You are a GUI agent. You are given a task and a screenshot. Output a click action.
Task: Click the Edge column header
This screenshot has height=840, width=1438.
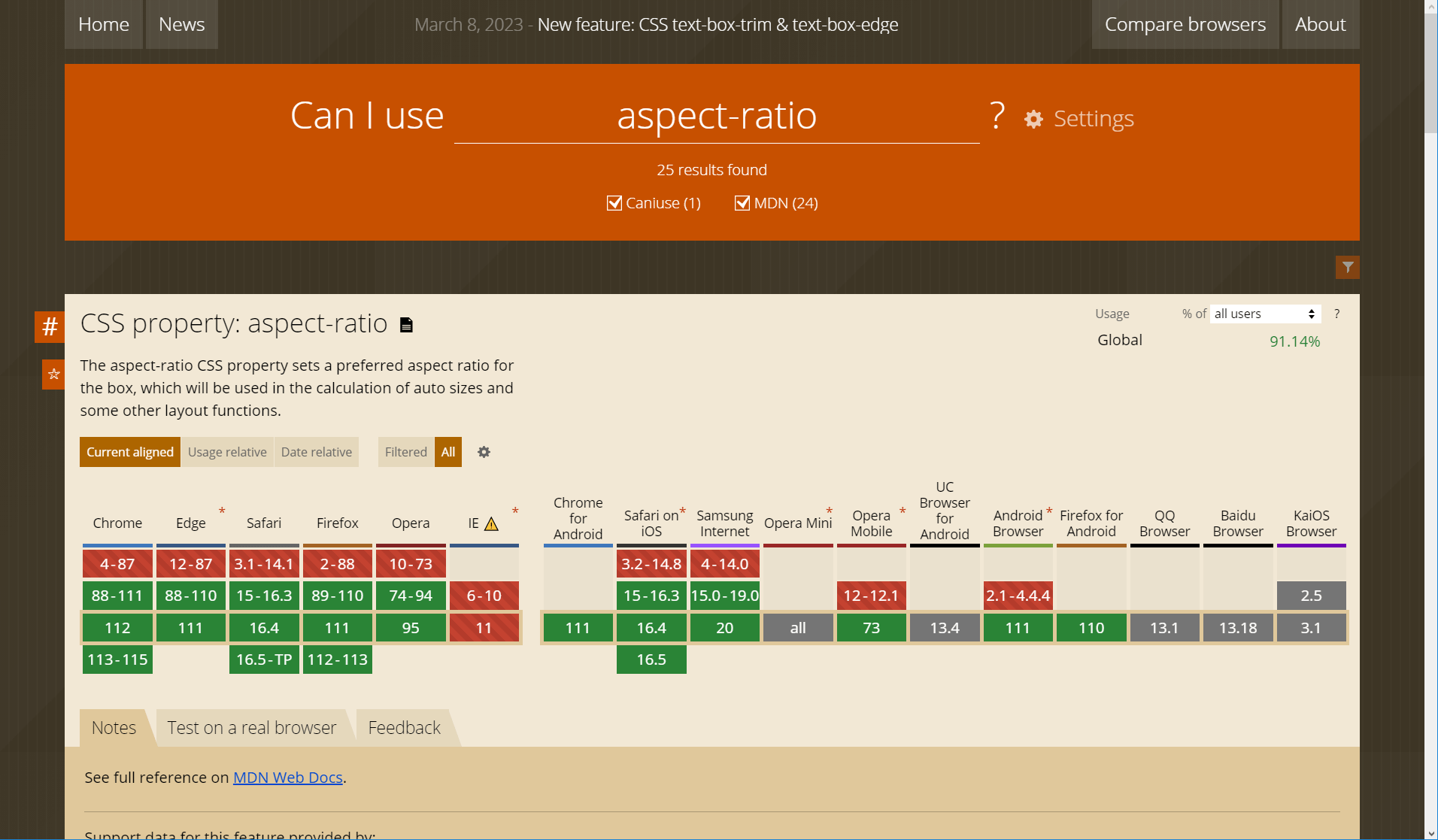point(191,523)
